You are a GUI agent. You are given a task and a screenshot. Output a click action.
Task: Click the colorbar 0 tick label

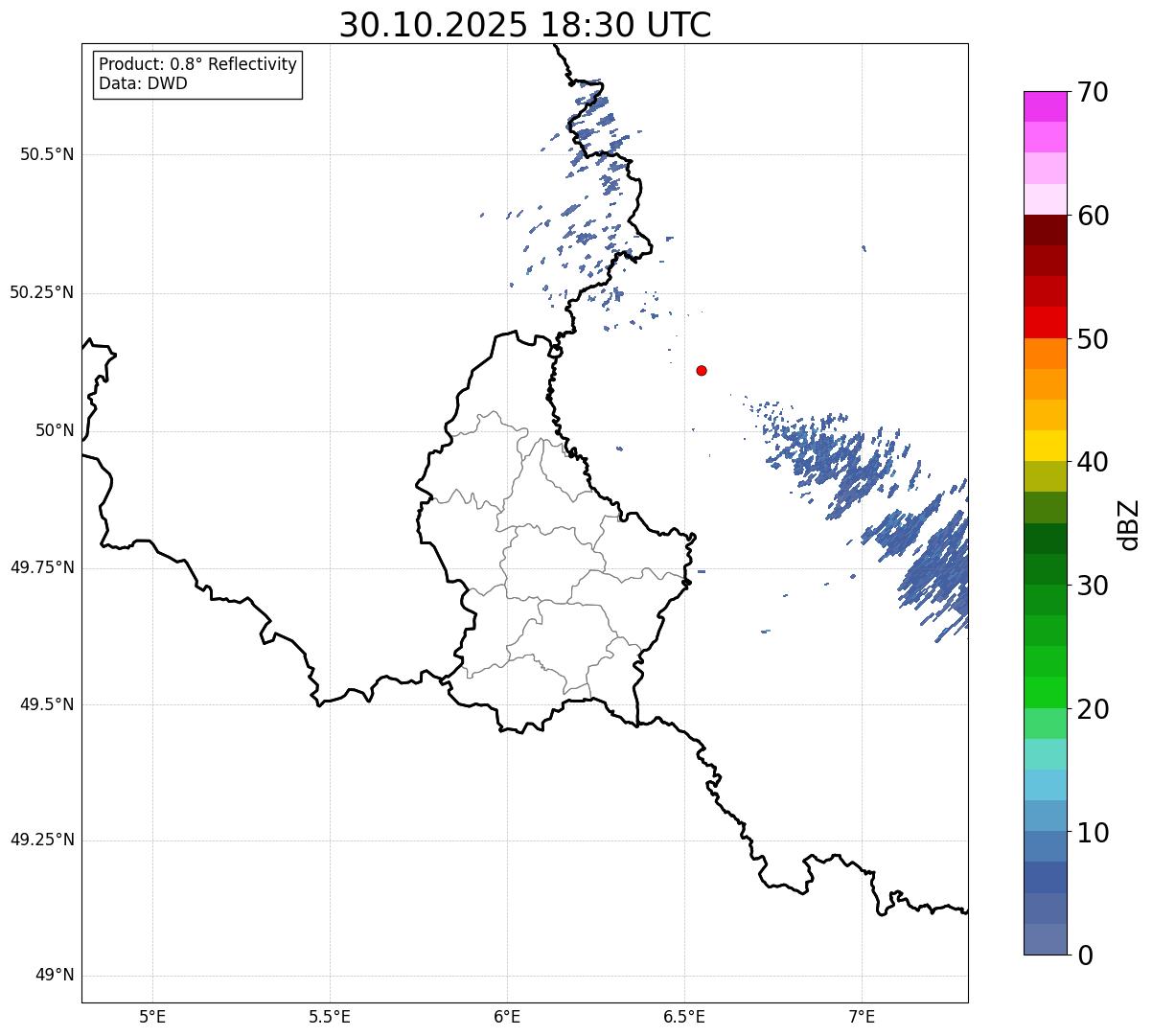pos(1085,955)
